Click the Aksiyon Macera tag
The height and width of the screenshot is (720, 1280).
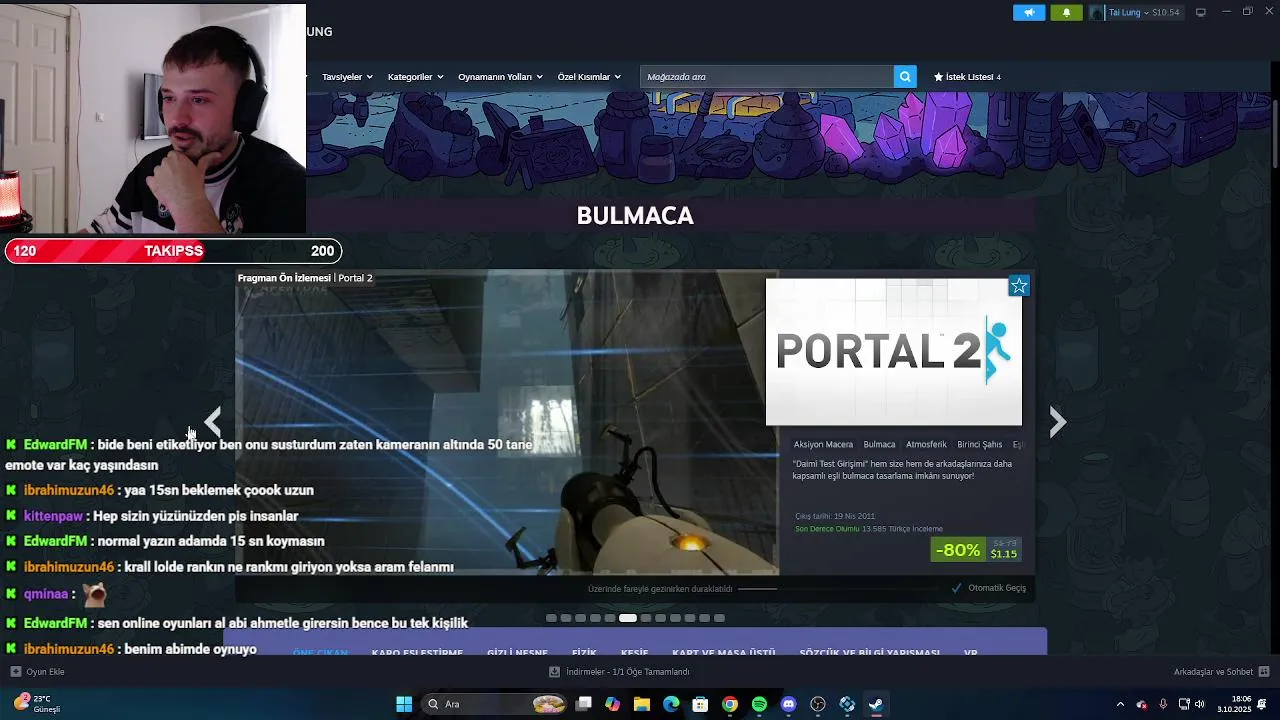823,445
